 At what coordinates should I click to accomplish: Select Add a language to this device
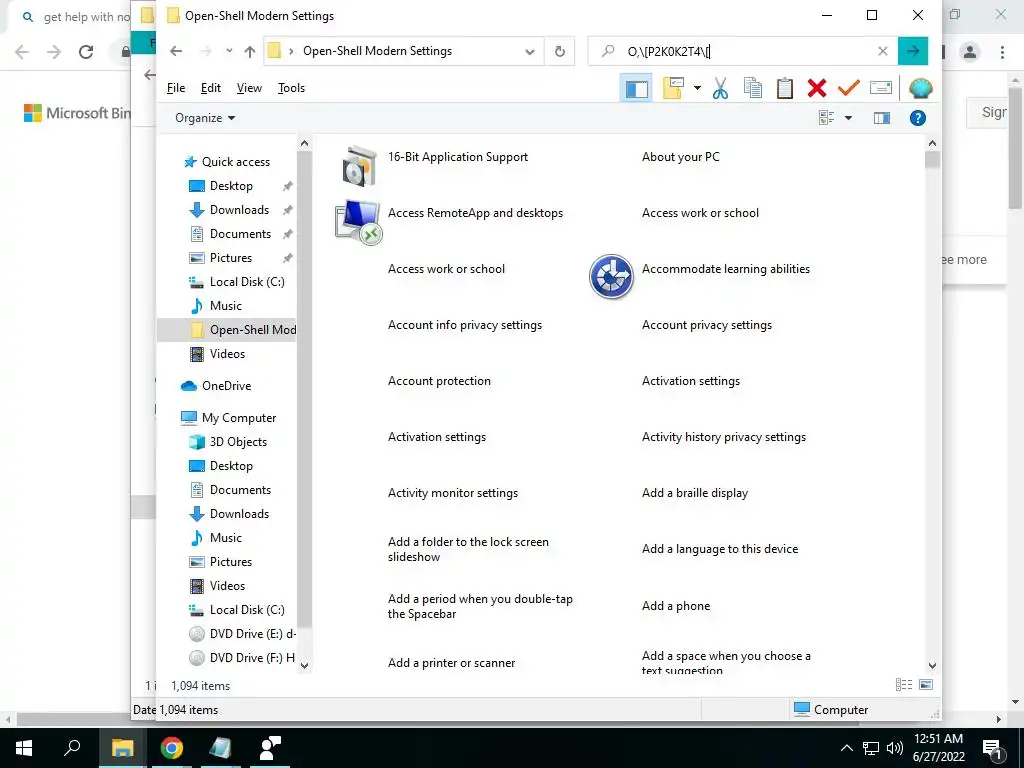click(720, 549)
